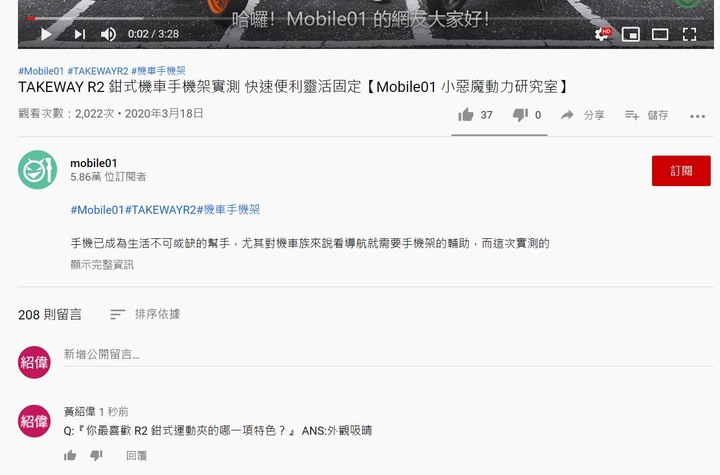Toggle theater mode view

coord(660,34)
